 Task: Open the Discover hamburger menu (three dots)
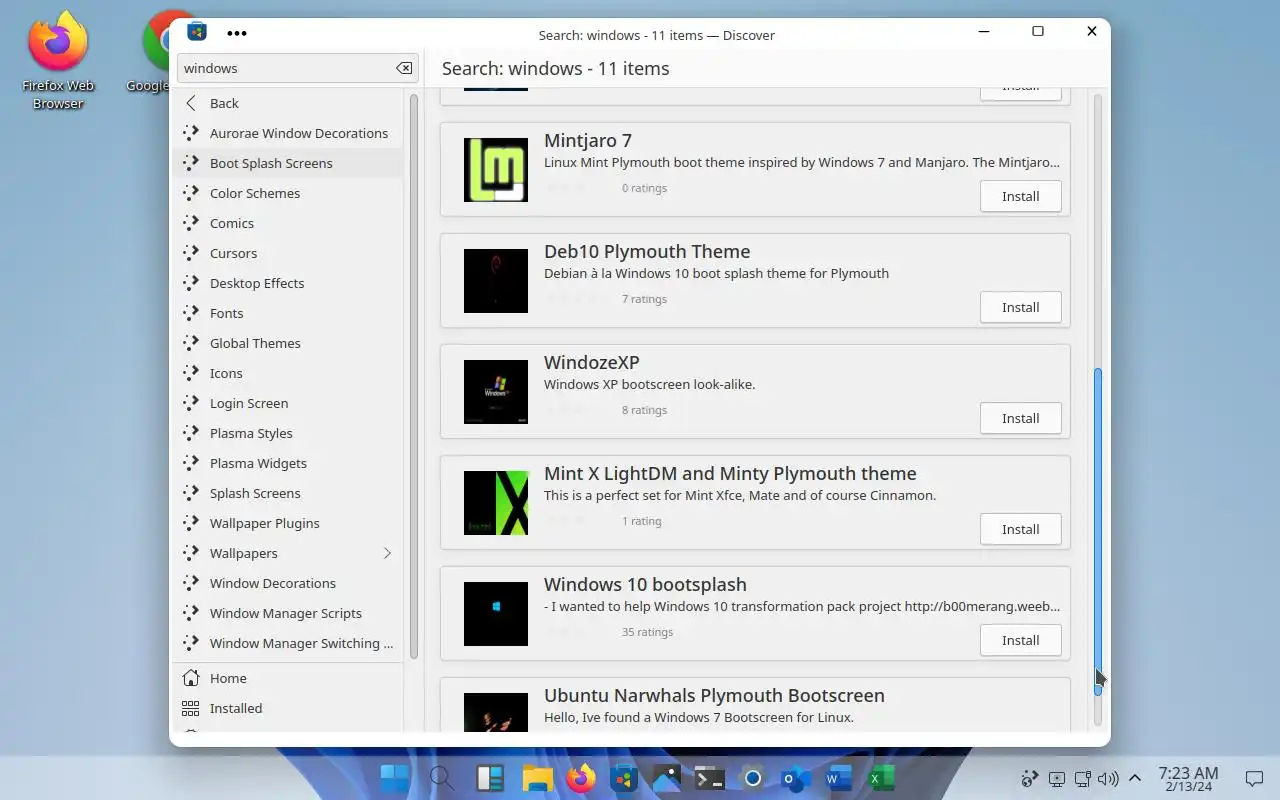[236, 33]
